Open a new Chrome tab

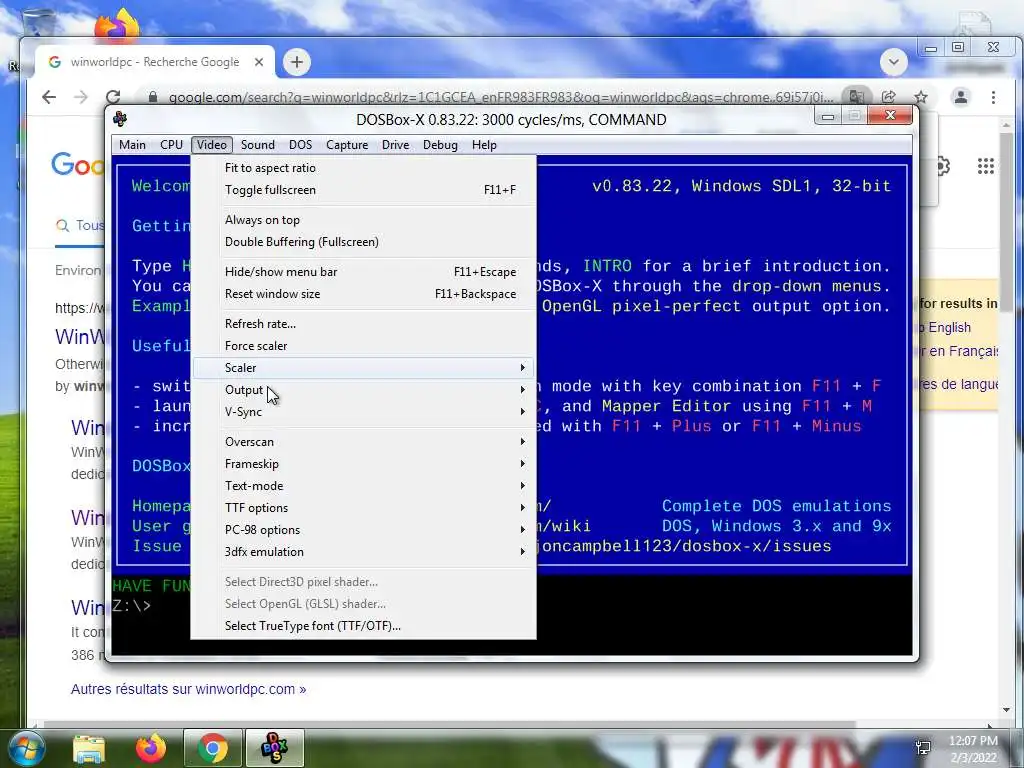297,62
